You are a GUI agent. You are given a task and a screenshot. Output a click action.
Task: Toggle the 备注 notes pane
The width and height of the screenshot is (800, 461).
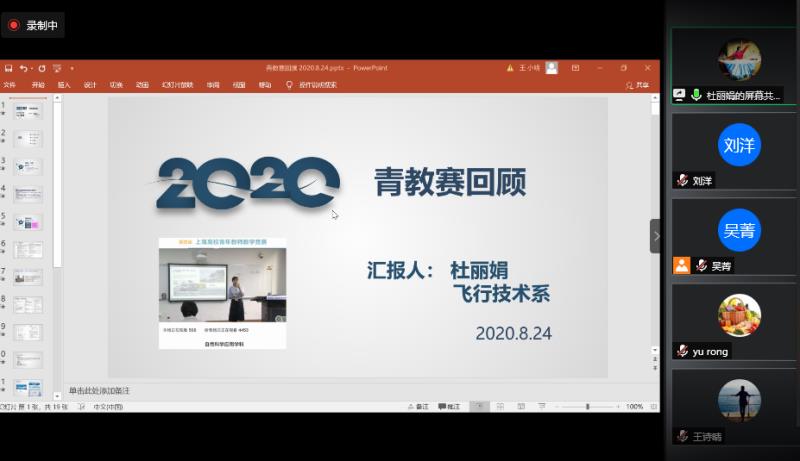(x=418, y=407)
